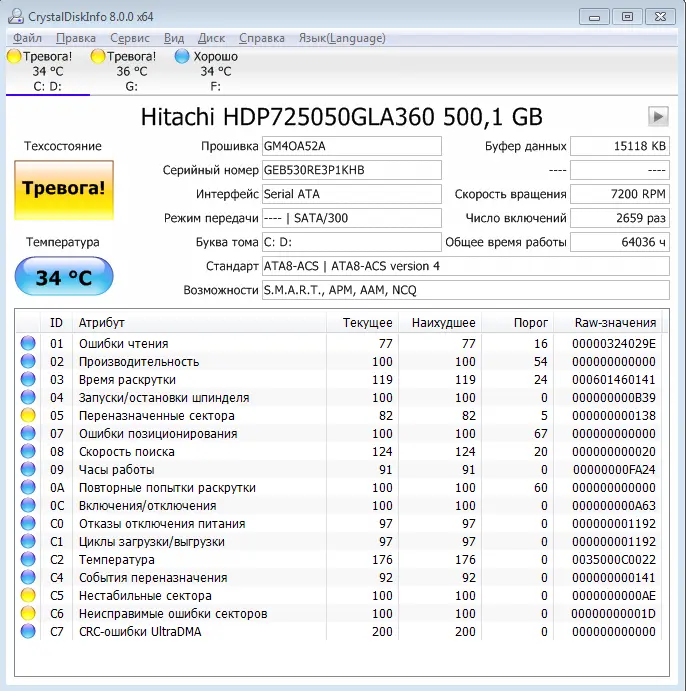Click blue status icon for CRC-ошибки UltraDMA
686x691 pixels.
click(x=28, y=631)
